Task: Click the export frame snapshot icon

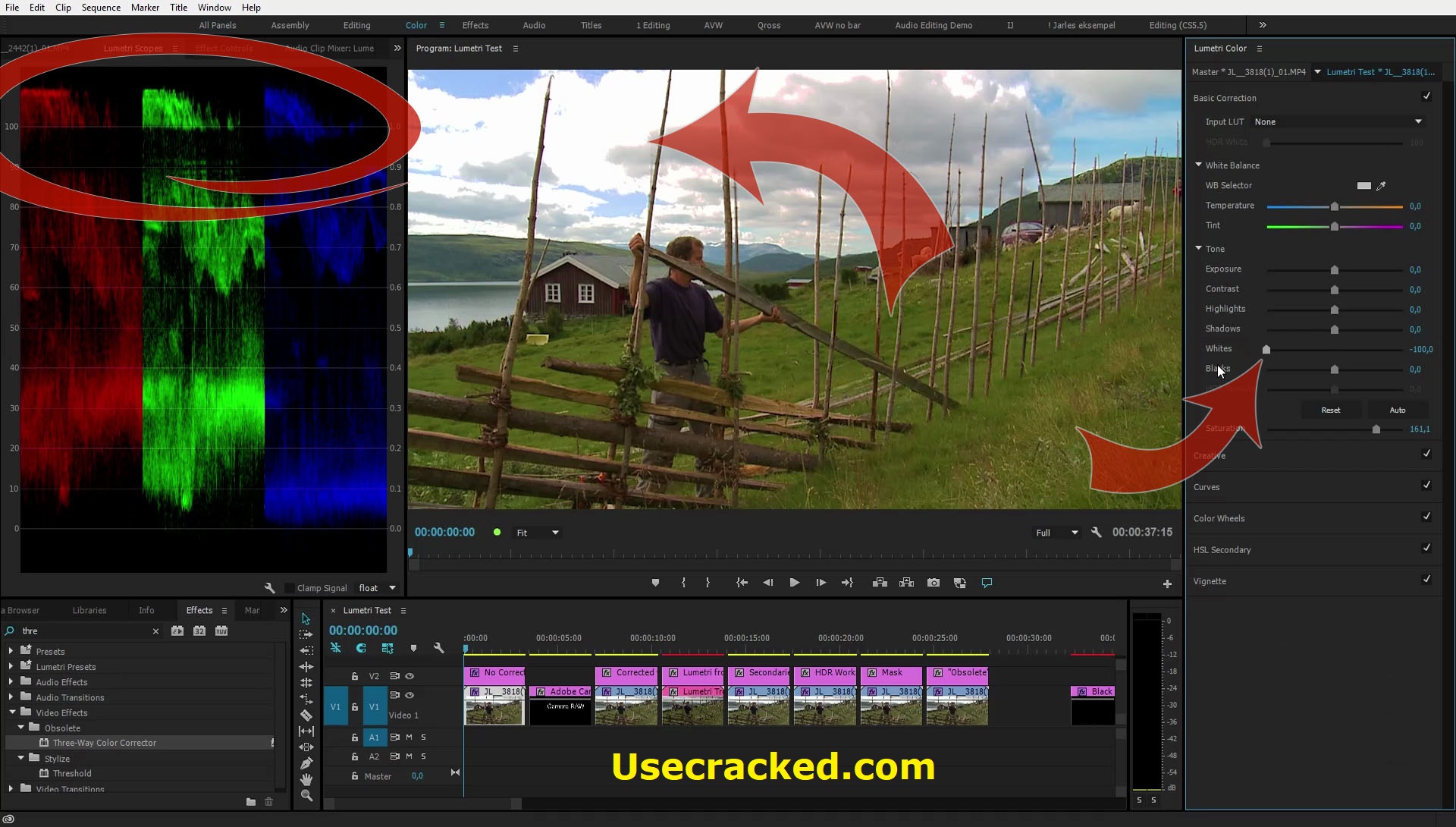Action: point(933,582)
